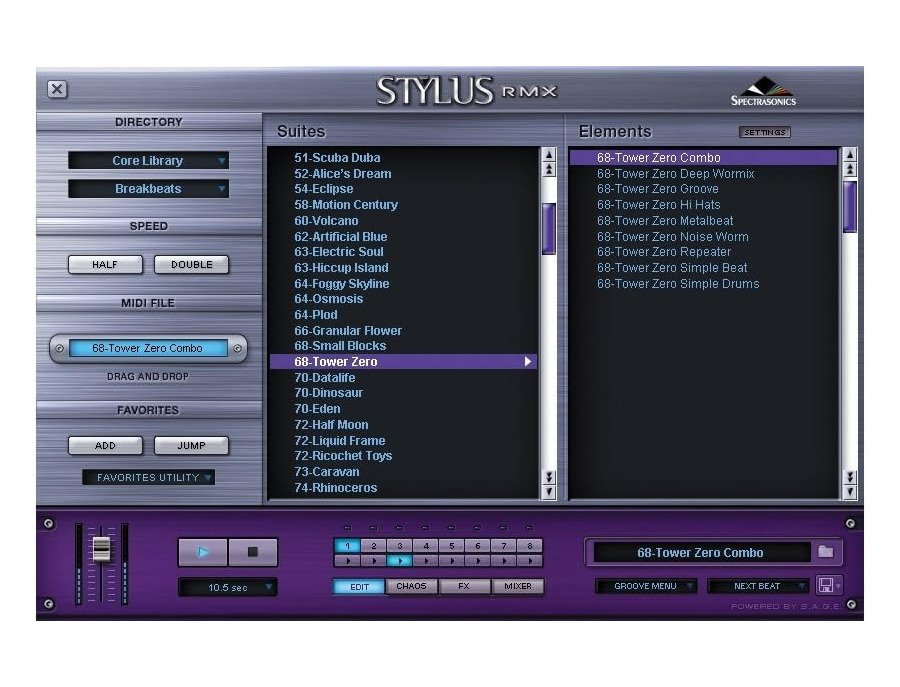
Task: Select 68-Tower Zero Simple Drums element
Action: click(x=678, y=284)
